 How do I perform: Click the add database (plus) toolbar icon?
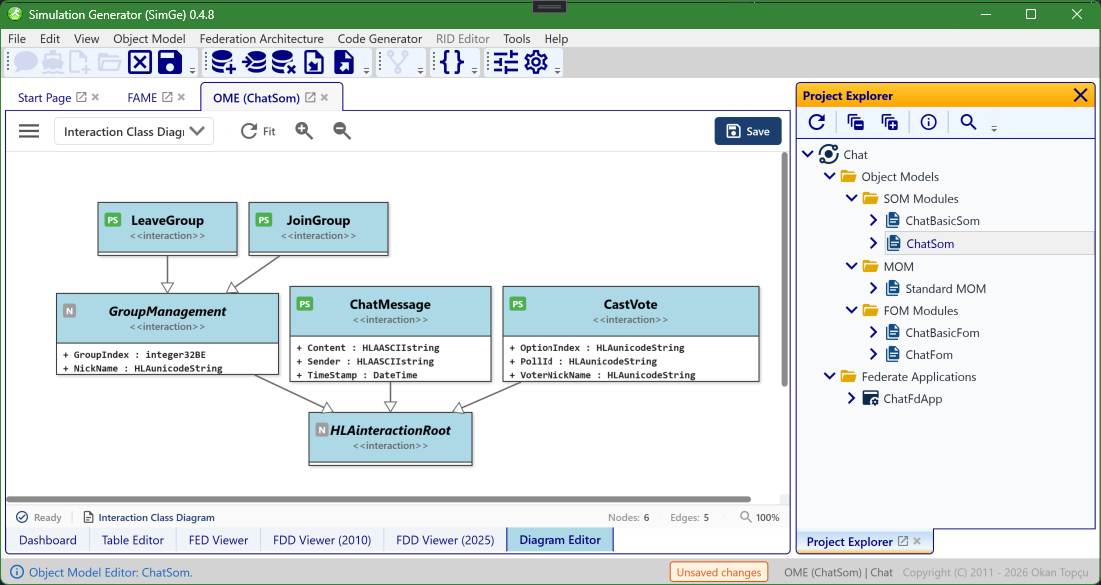point(223,63)
